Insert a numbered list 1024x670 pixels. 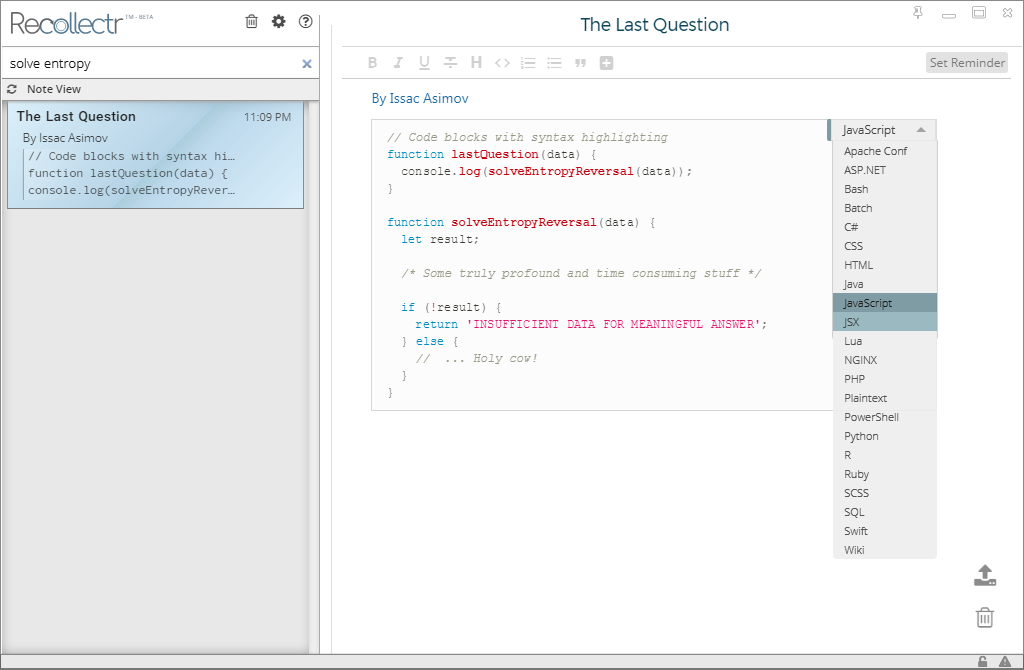[x=528, y=63]
